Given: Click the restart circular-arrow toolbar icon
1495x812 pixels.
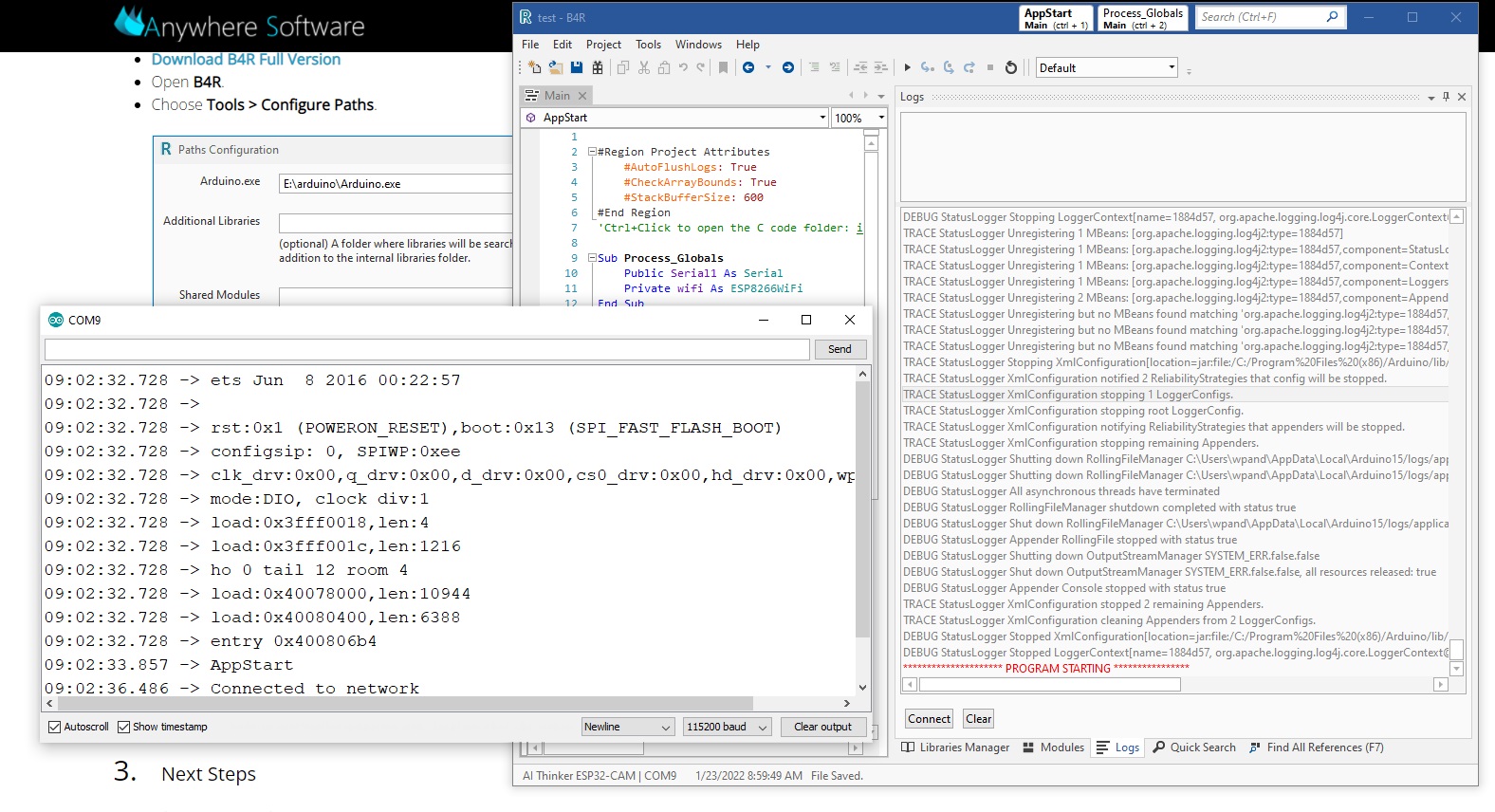Looking at the screenshot, I should (1011, 67).
